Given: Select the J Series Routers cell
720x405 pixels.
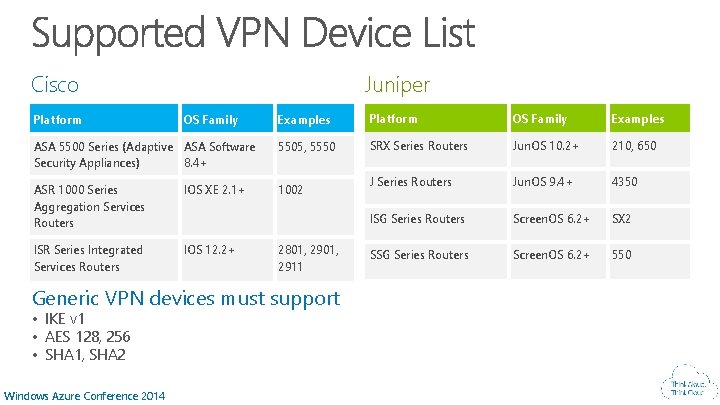Looking at the screenshot, I should [411, 182].
